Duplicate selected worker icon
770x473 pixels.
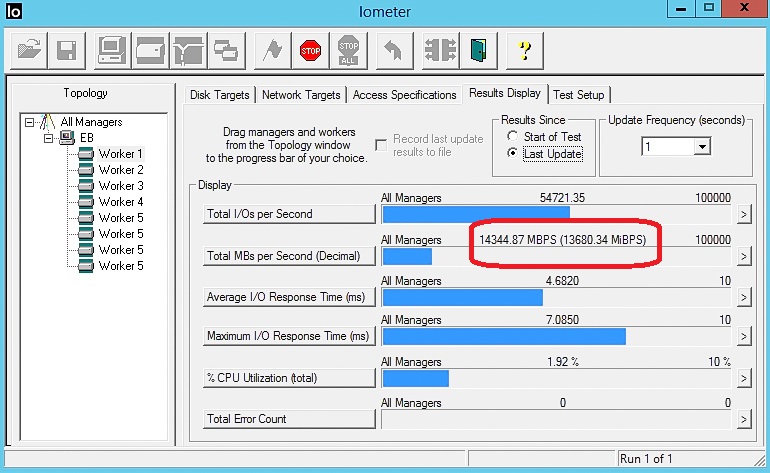[226, 50]
